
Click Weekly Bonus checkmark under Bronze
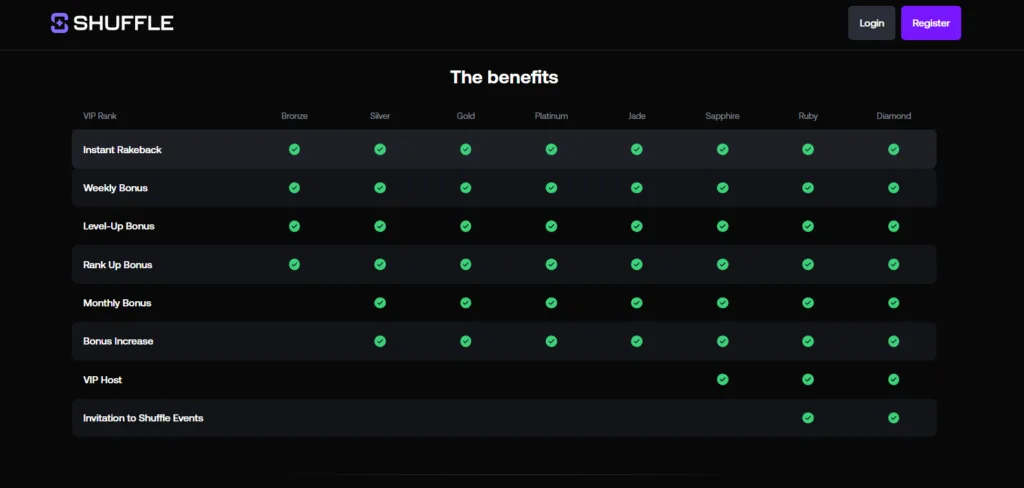click(x=295, y=188)
